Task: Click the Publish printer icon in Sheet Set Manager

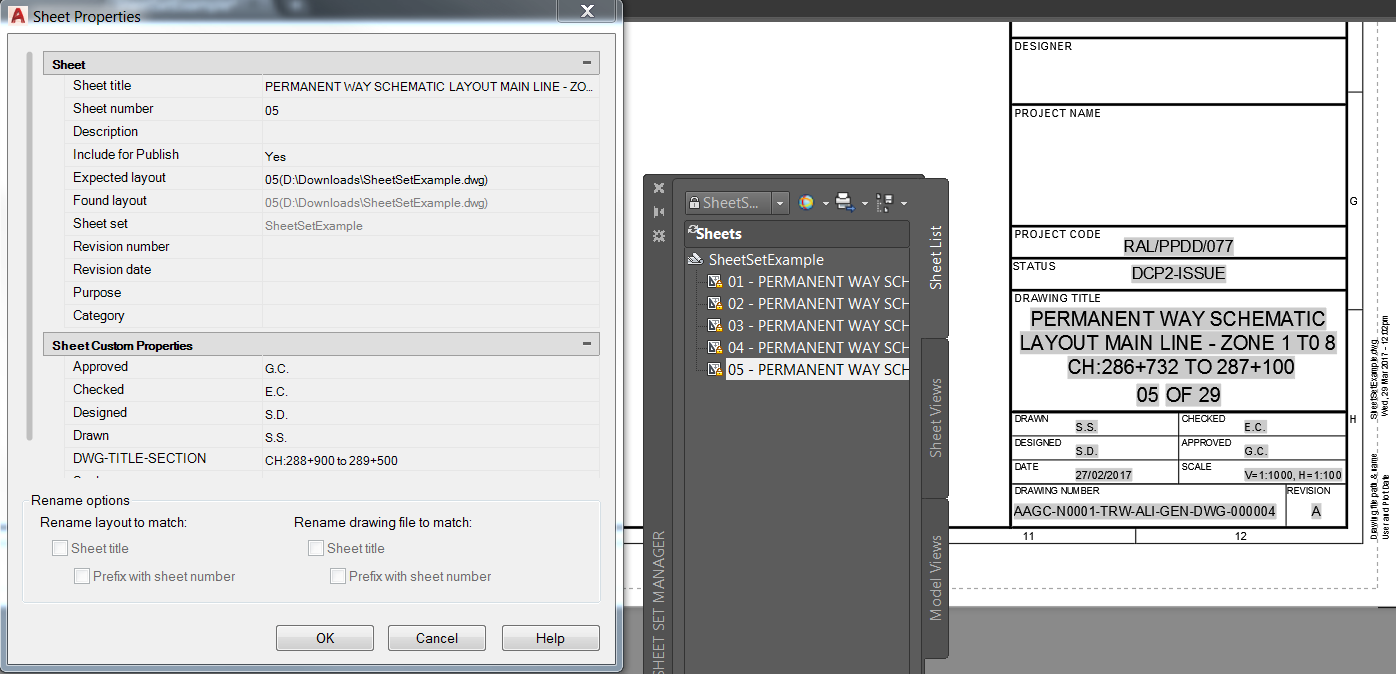Action: [844, 202]
